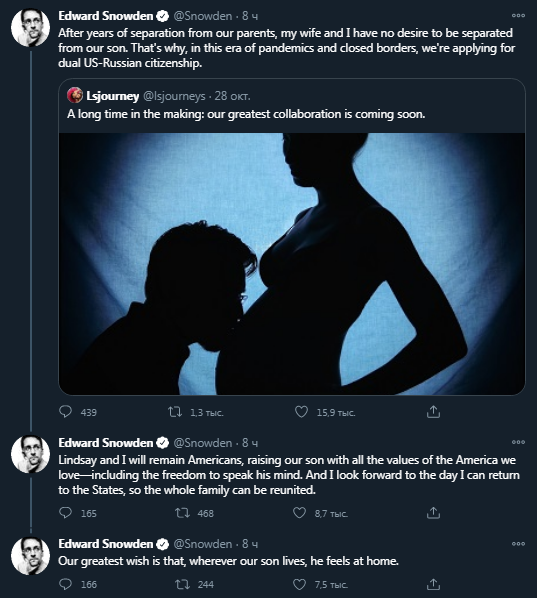The width and height of the screenshot is (537, 598).
Task: Like the tweet with 7,5 тыс. likes
Action: tap(299, 584)
